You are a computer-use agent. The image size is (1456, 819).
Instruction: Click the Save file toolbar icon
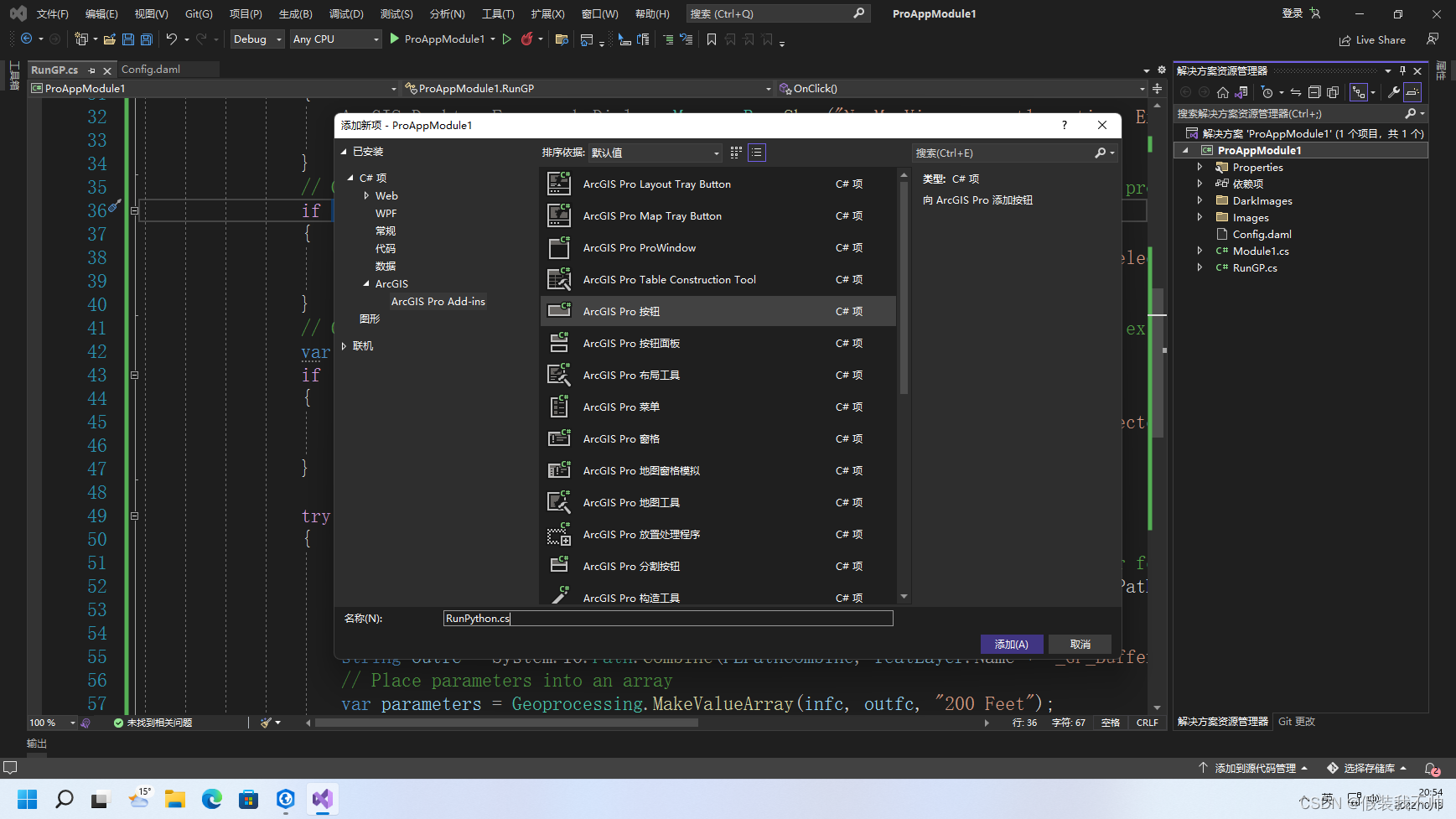128,39
